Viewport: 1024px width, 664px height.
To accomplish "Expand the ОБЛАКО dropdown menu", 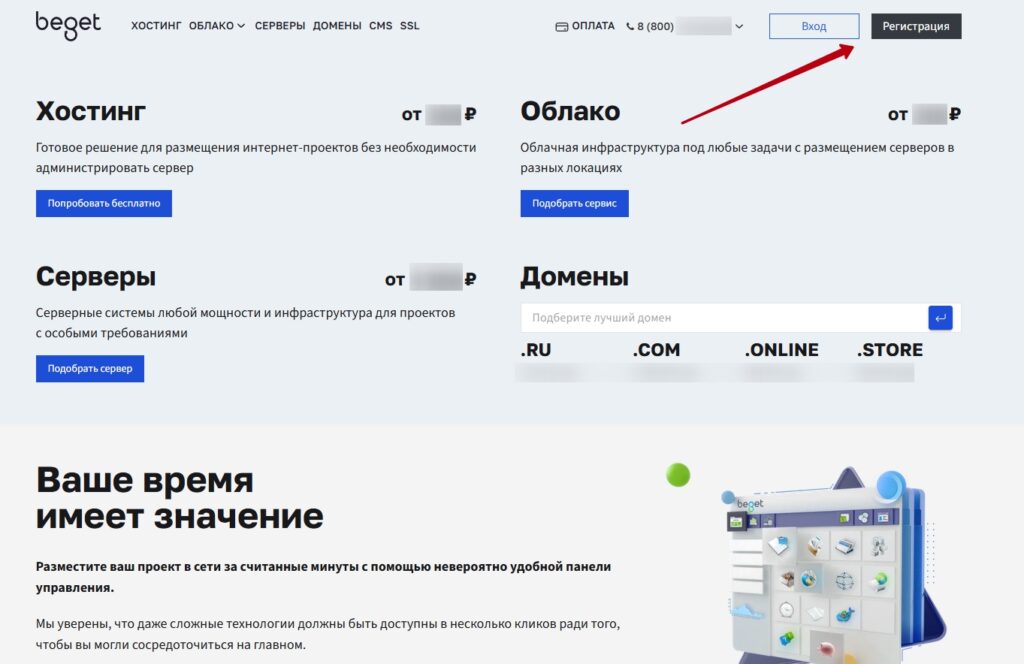I will click(x=217, y=26).
